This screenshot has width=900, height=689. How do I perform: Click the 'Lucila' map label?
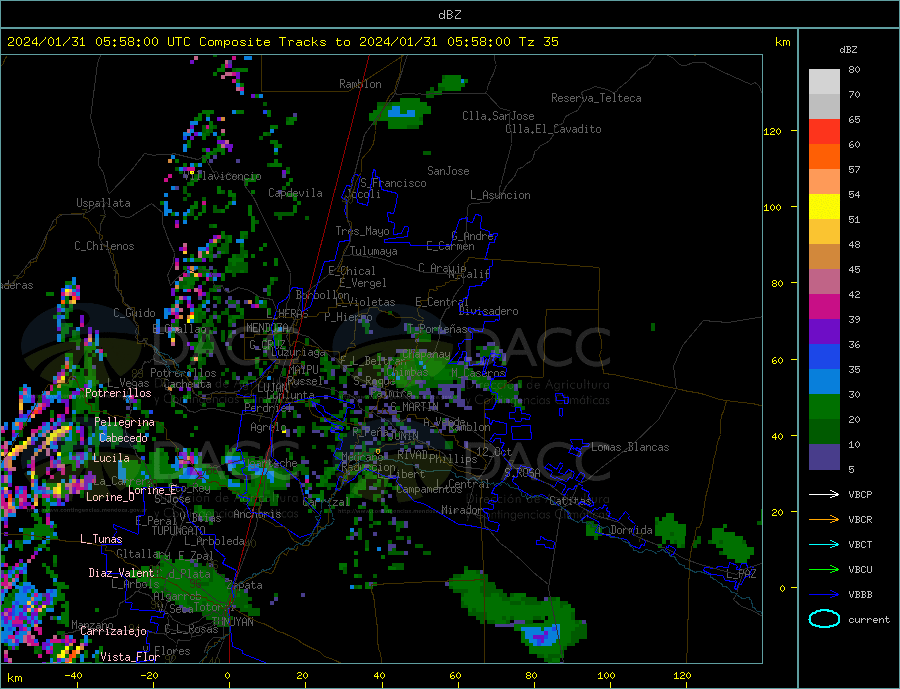[x=111, y=458]
